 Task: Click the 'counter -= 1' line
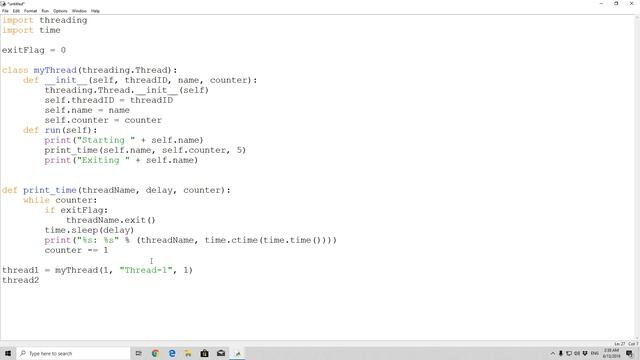click(77, 250)
